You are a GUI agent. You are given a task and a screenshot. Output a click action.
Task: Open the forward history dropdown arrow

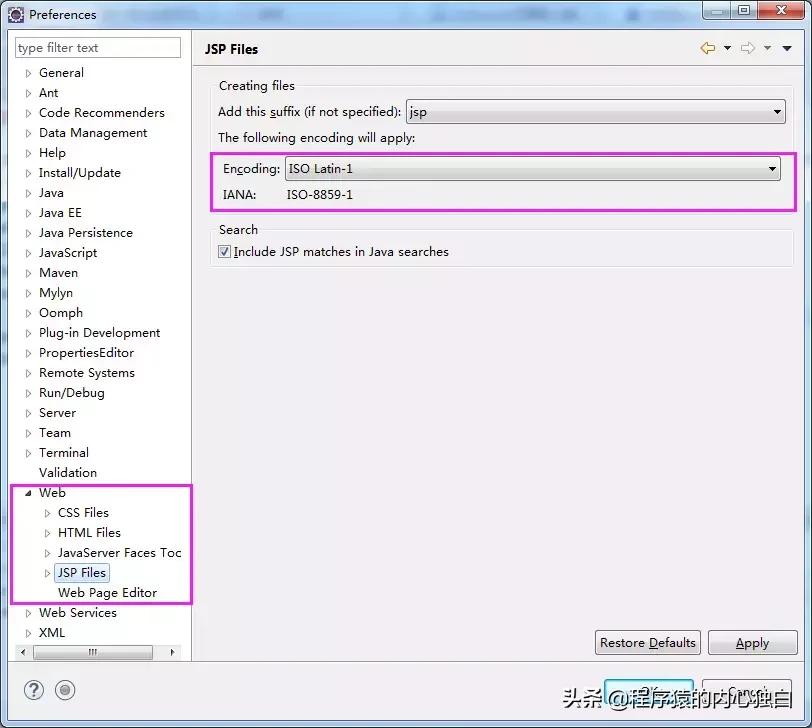pos(767,48)
